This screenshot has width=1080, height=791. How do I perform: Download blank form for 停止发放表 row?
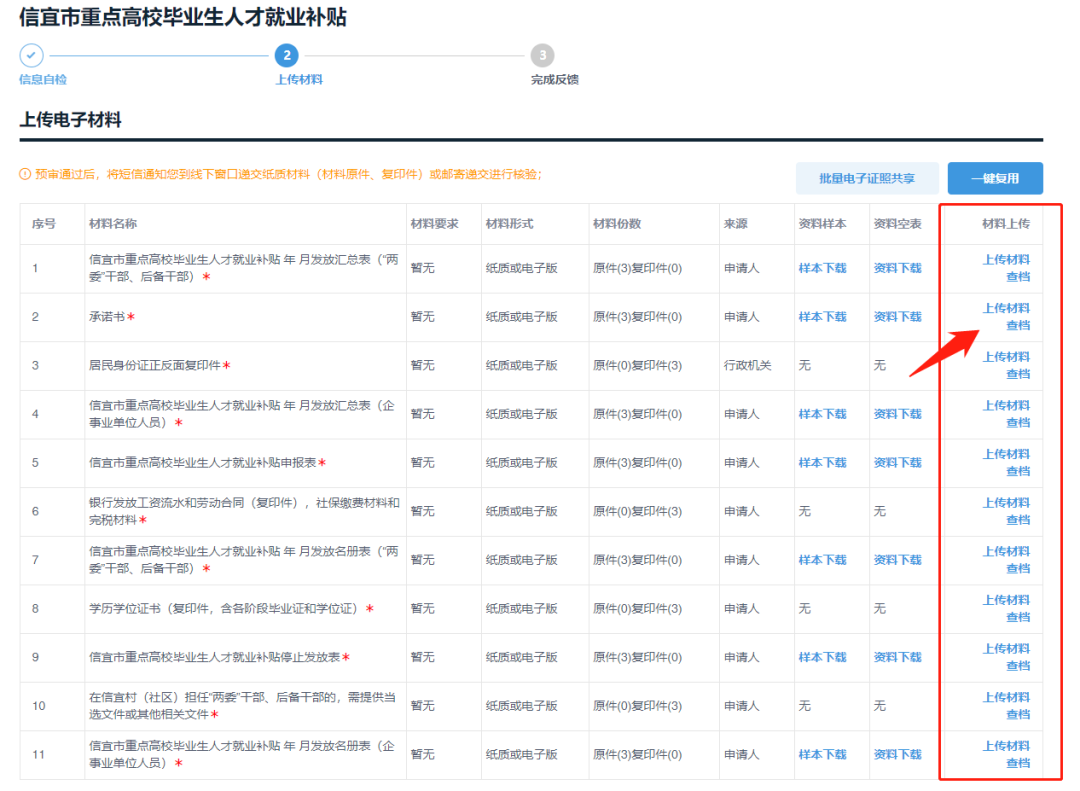tap(897, 657)
